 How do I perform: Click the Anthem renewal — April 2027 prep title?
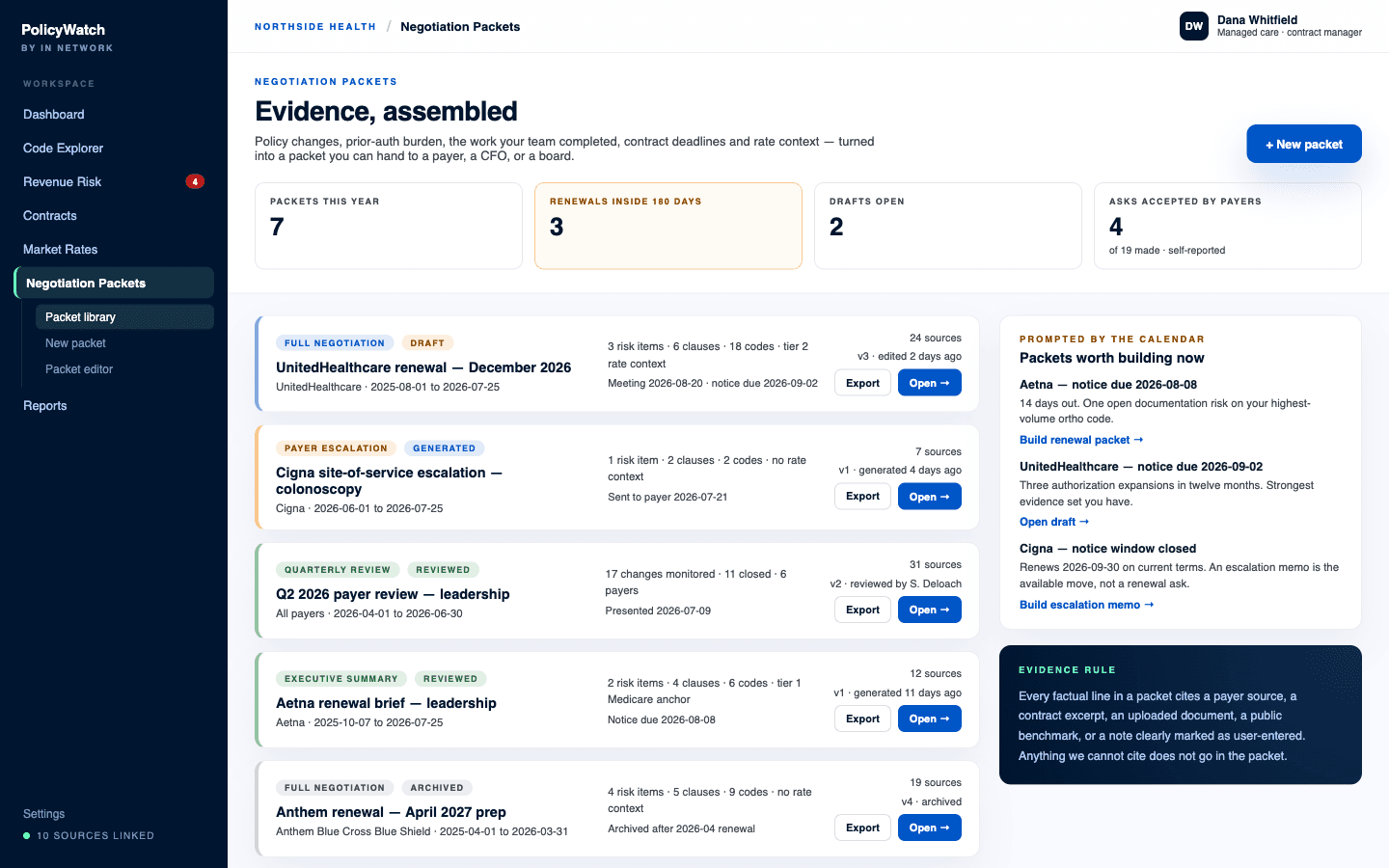[x=391, y=812]
